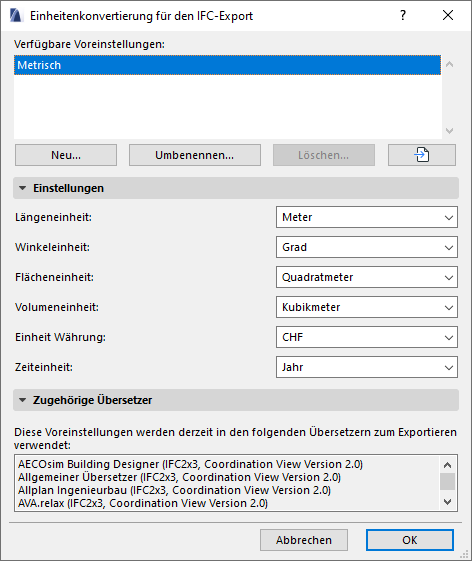Click the Neu... button

click(66, 155)
